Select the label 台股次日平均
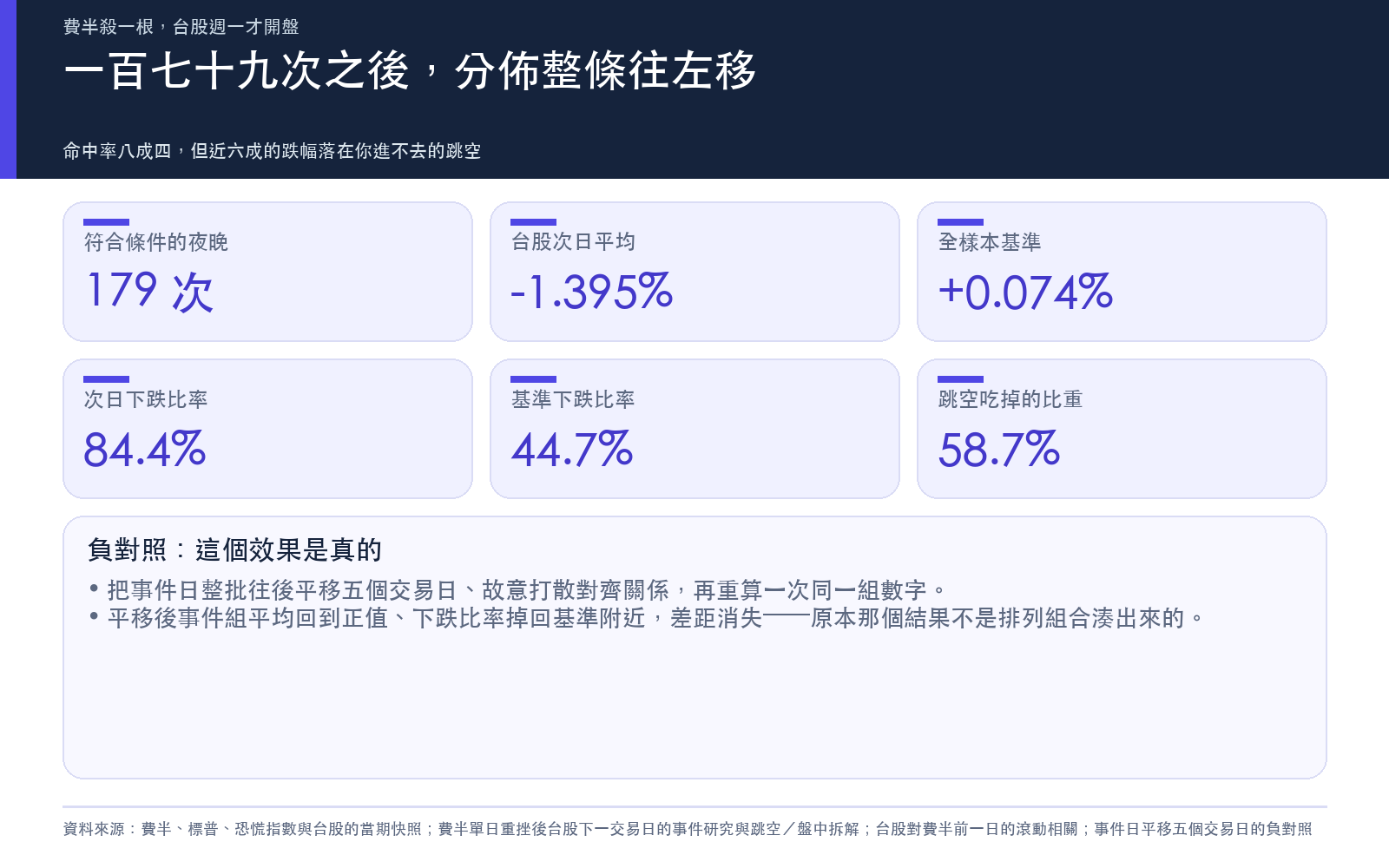The width and height of the screenshot is (1389, 868). point(573,242)
